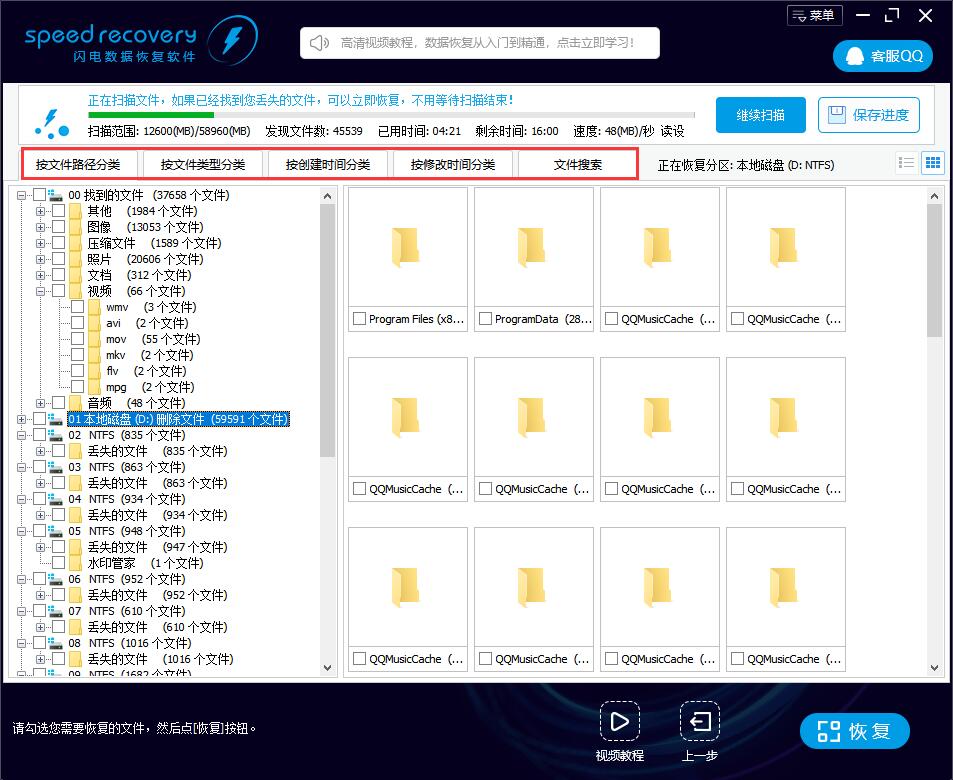
Task: Open the 菜单 menu
Action: 814,15
